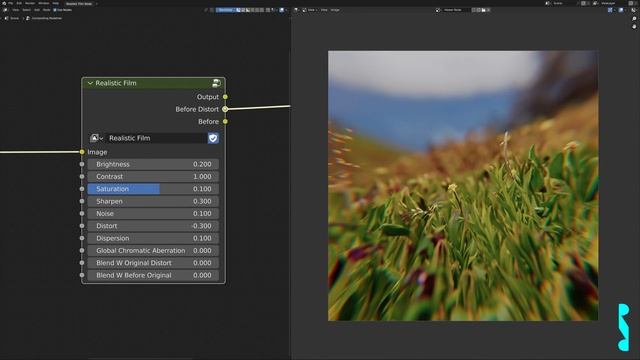The image size is (640, 360).
Task: Open the Help menu
Action: point(56,3)
